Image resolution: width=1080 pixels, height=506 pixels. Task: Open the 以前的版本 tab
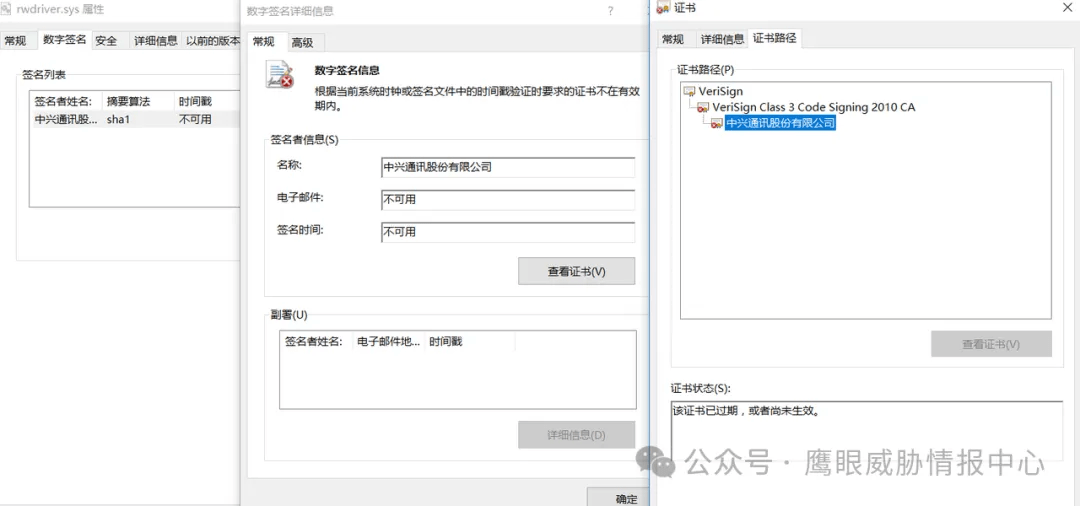tap(213, 41)
